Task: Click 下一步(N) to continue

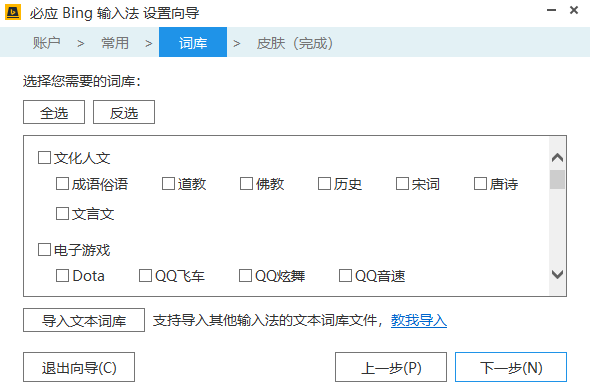Action: click(x=511, y=367)
